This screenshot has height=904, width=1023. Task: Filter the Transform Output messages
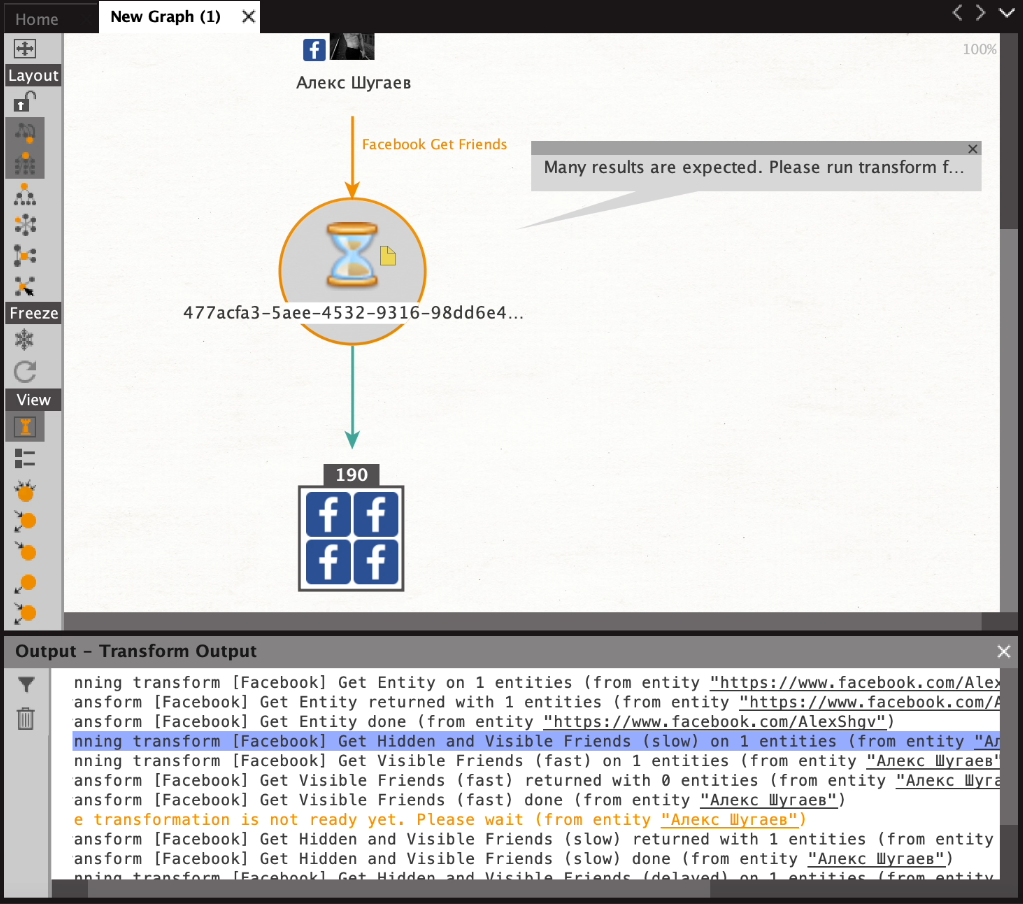26,684
